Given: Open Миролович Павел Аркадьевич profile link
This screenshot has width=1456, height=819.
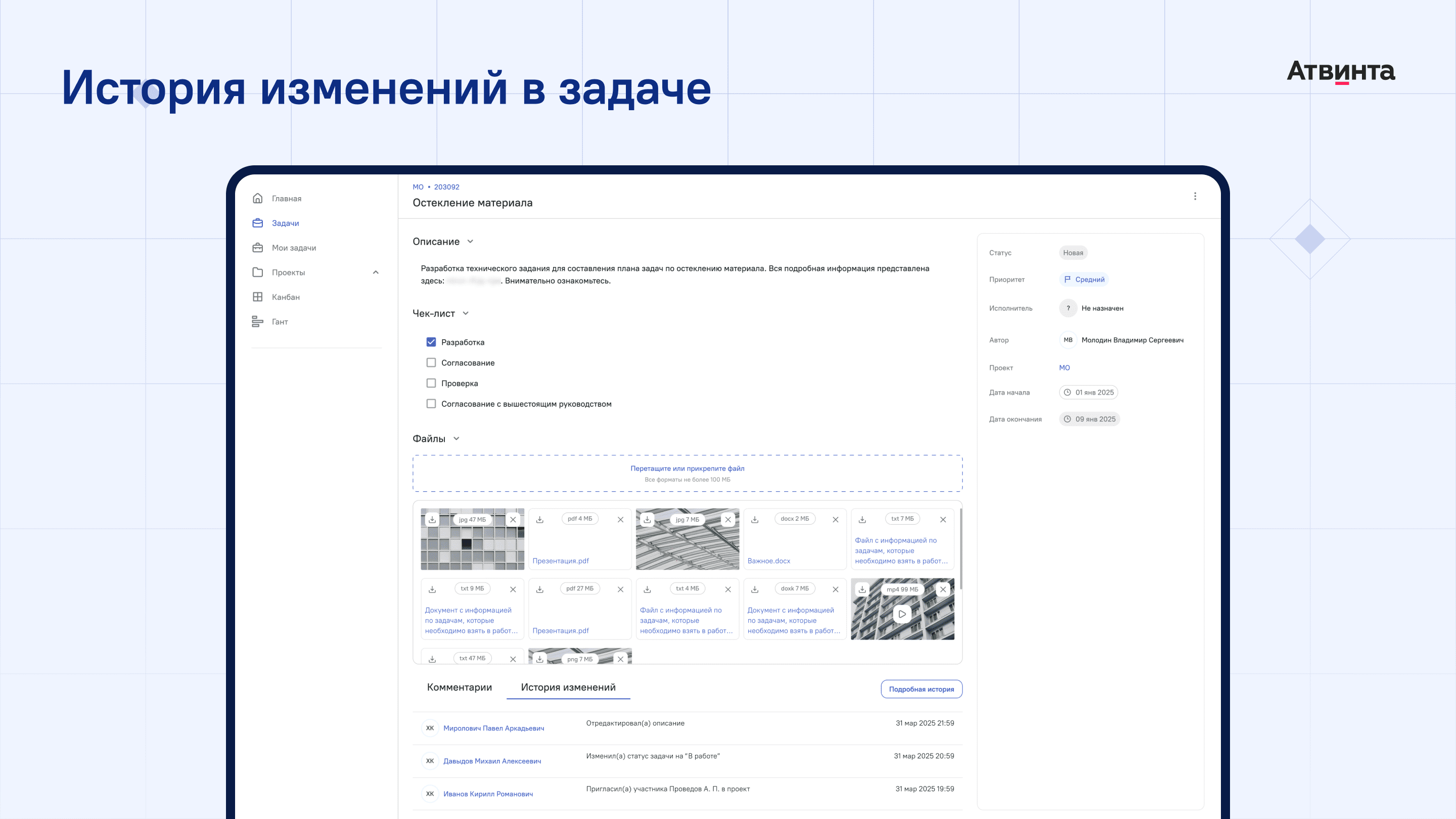Looking at the screenshot, I should tap(493, 728).
